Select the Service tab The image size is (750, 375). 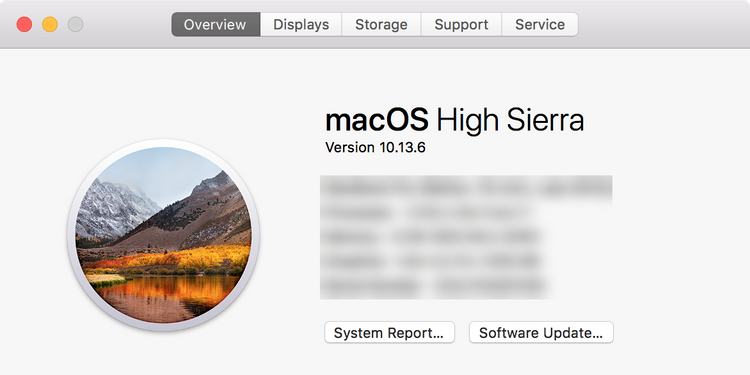click(540, 24)
